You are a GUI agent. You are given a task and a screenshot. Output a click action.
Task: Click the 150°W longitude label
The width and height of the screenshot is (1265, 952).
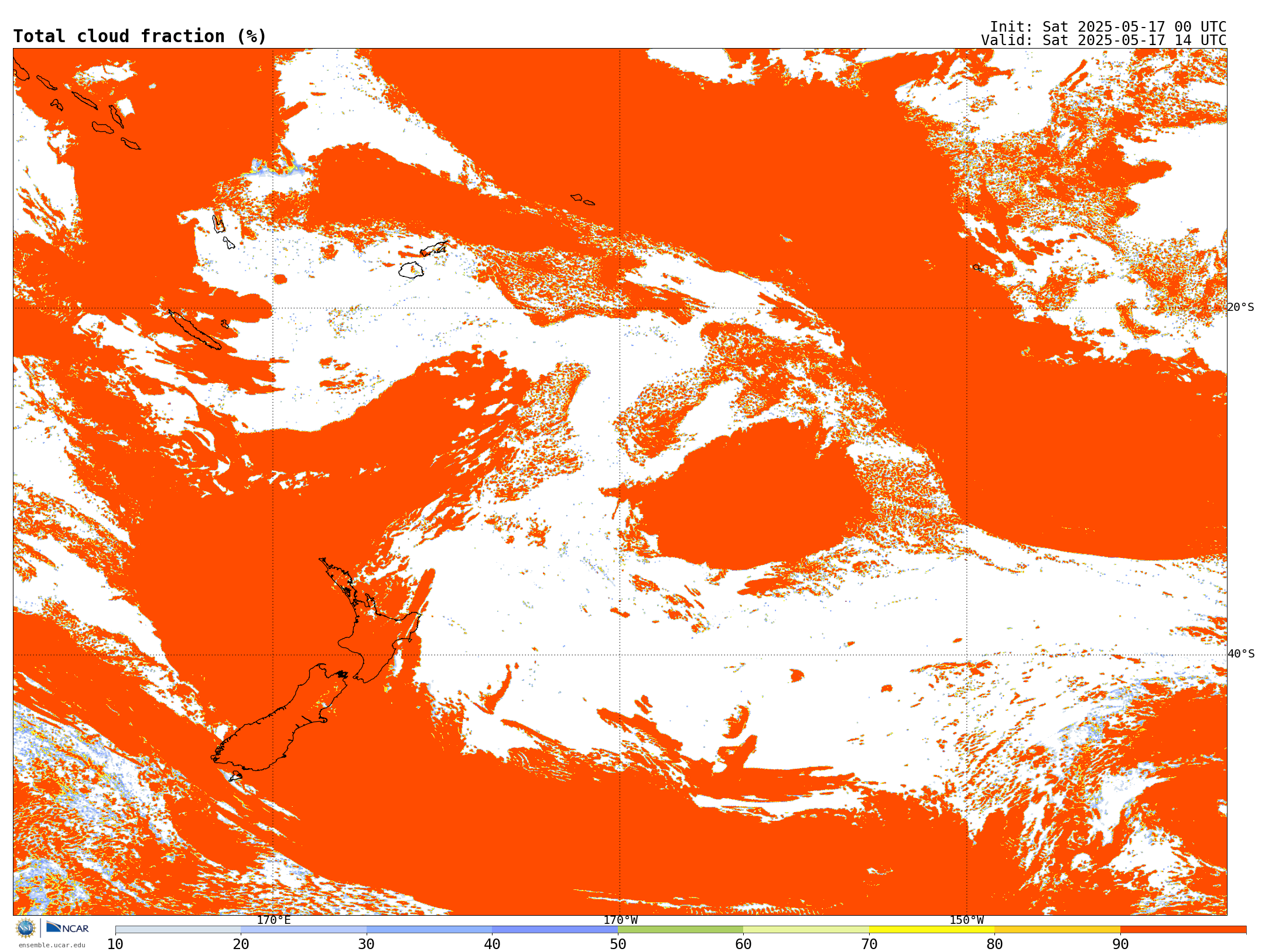tap(966, 920)
